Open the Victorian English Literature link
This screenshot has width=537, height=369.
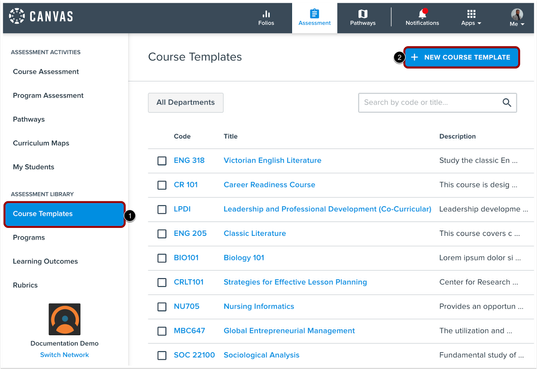(x=272, y=160)
